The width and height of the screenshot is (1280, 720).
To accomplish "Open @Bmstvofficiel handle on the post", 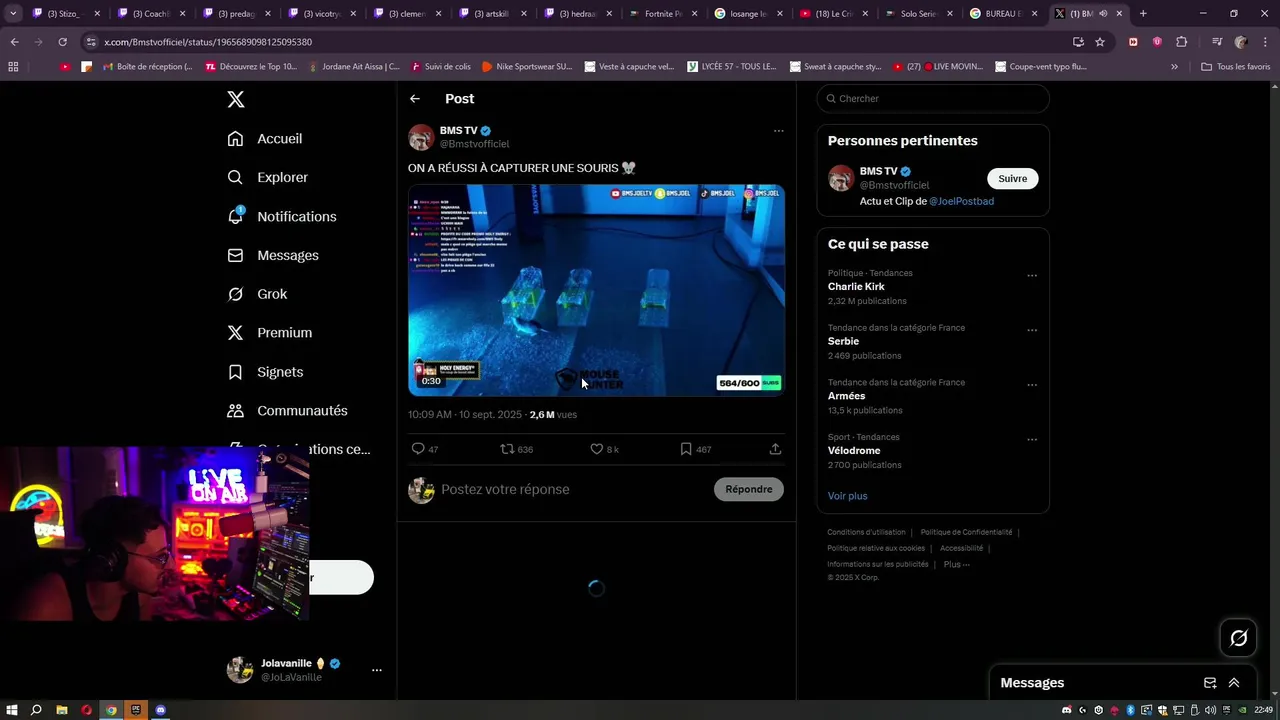I will 474,144.
